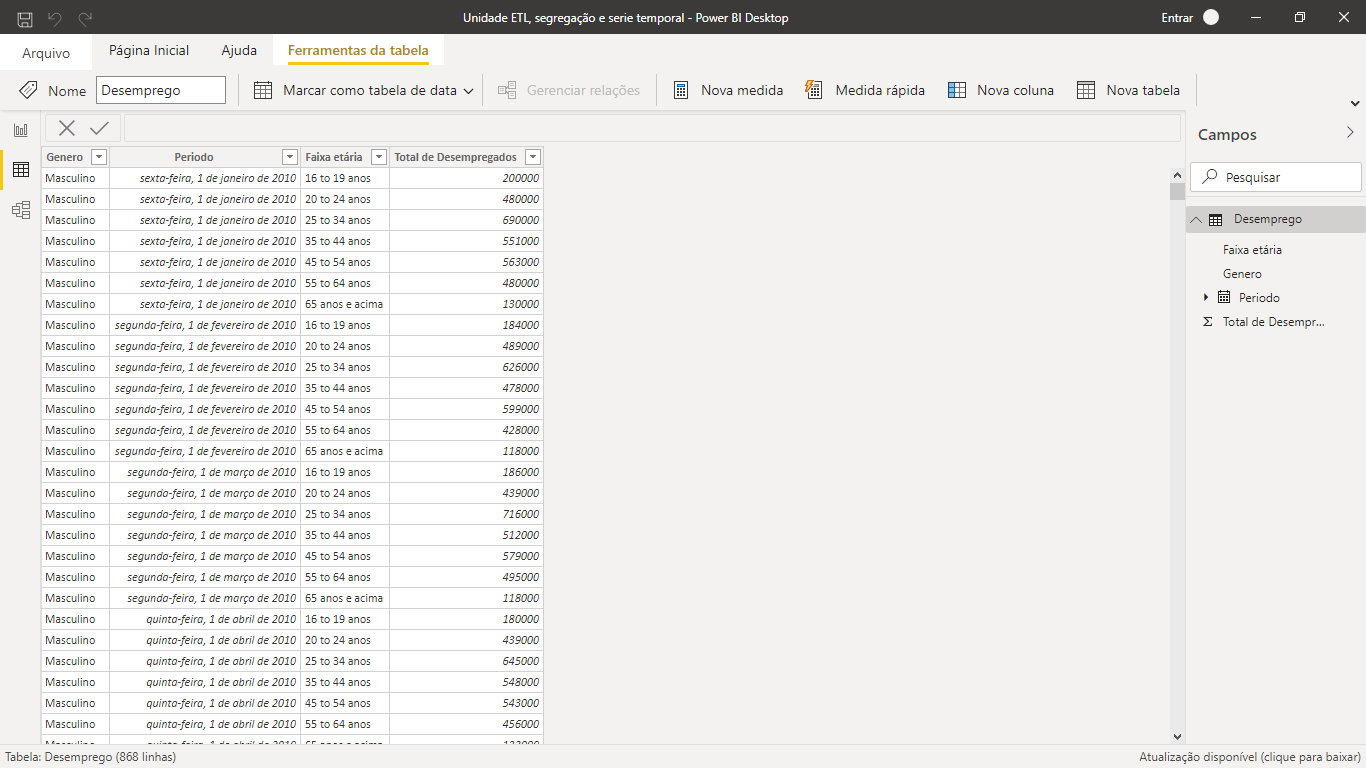
Task: Sign in via the Entrar button
Action: [x=1178, y=17]
